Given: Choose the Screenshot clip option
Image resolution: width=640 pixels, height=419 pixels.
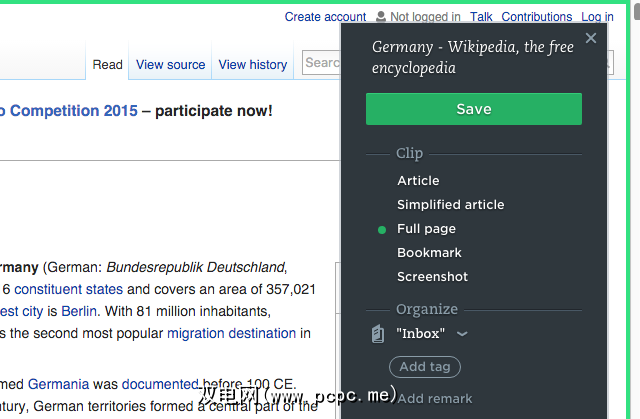Looking at the screenshot, I should 432,277.
